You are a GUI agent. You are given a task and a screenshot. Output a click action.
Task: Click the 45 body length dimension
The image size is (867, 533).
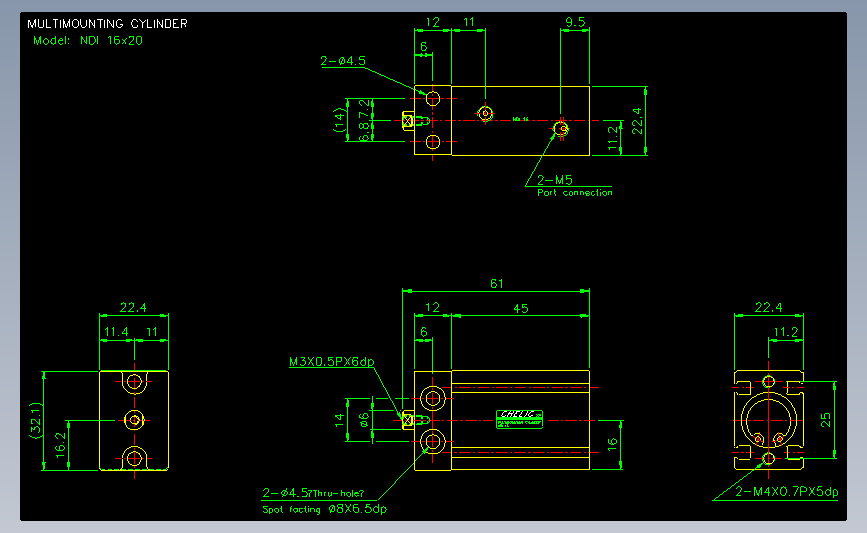click(x=521, y=309)
